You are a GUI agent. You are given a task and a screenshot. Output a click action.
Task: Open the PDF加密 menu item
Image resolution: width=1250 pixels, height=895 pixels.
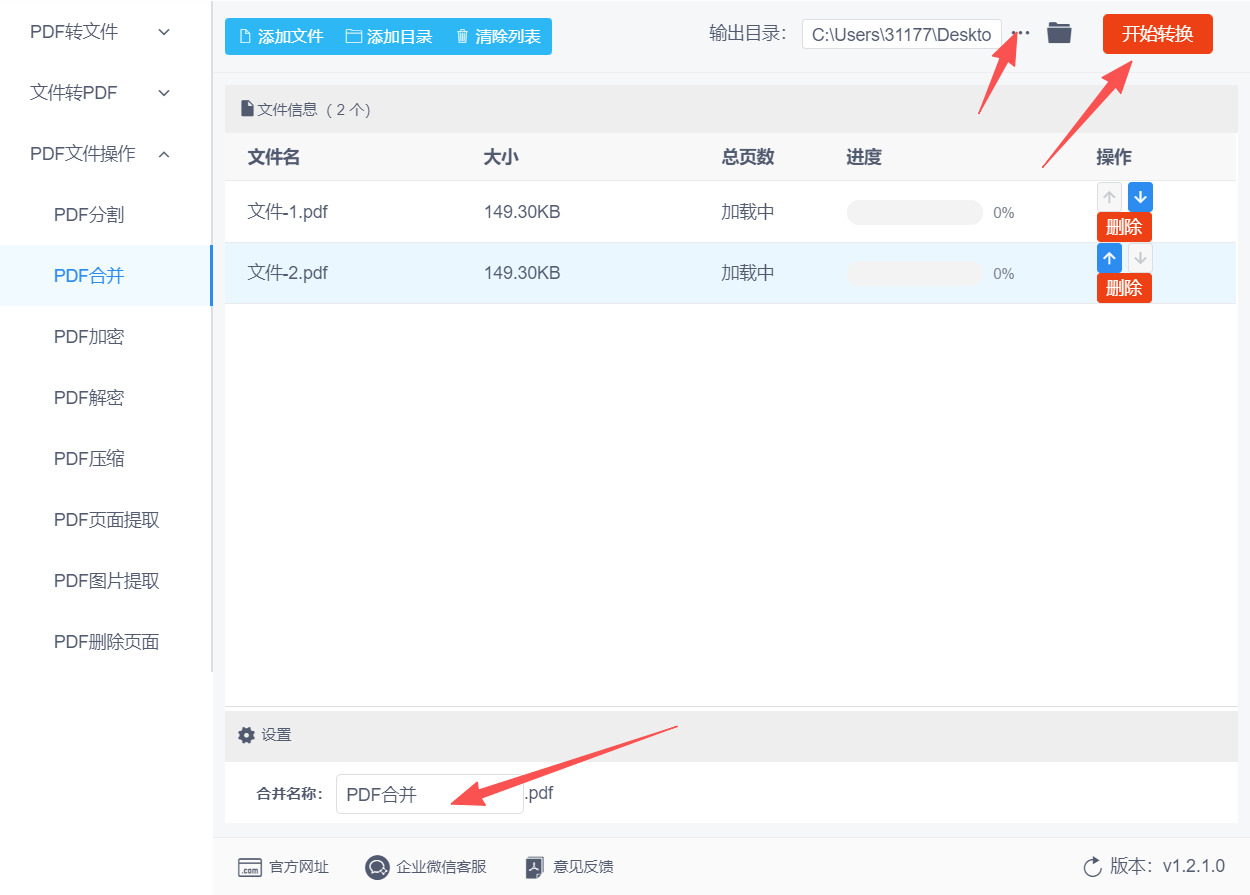106,337
